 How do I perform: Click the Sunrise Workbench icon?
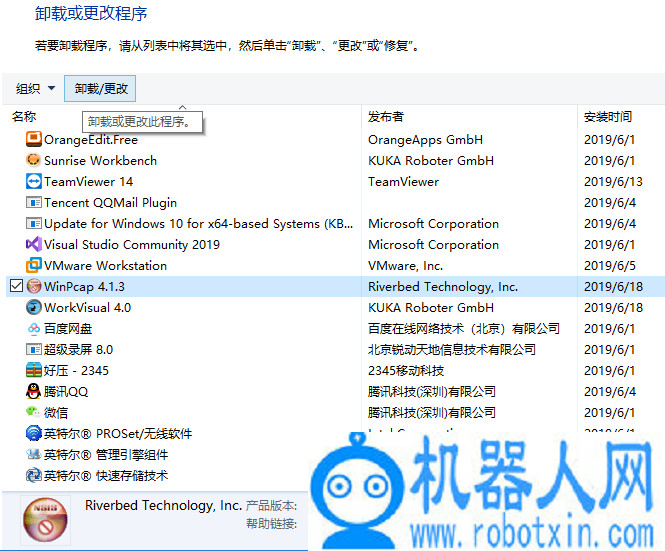coord(34,160)
